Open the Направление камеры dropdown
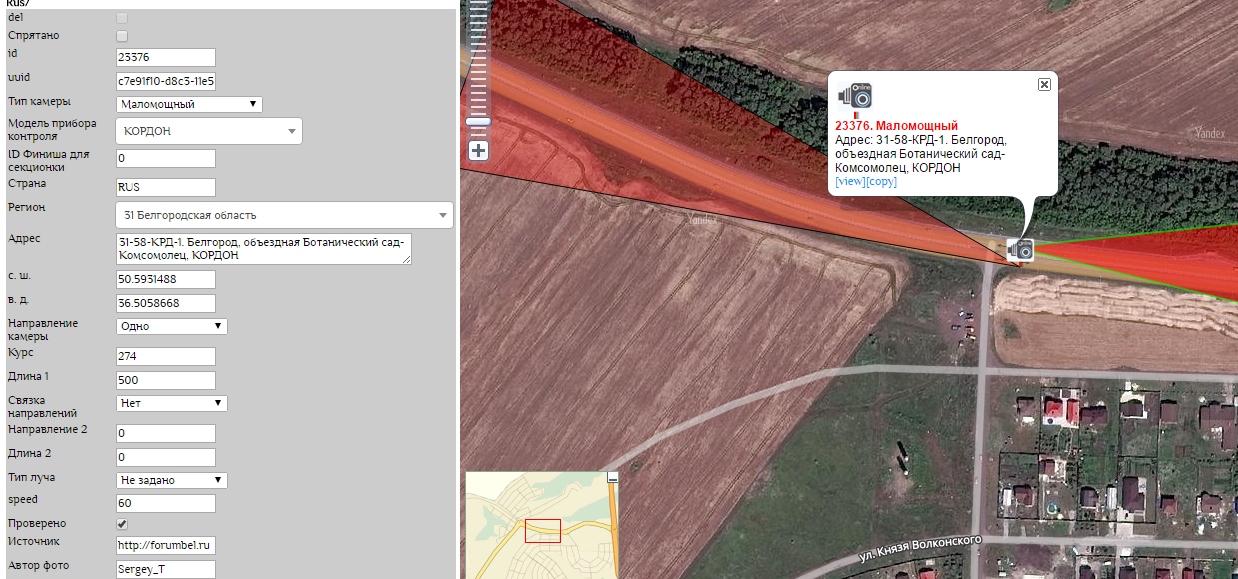This screenshot has width=1238, height=579. coord(171,326)
